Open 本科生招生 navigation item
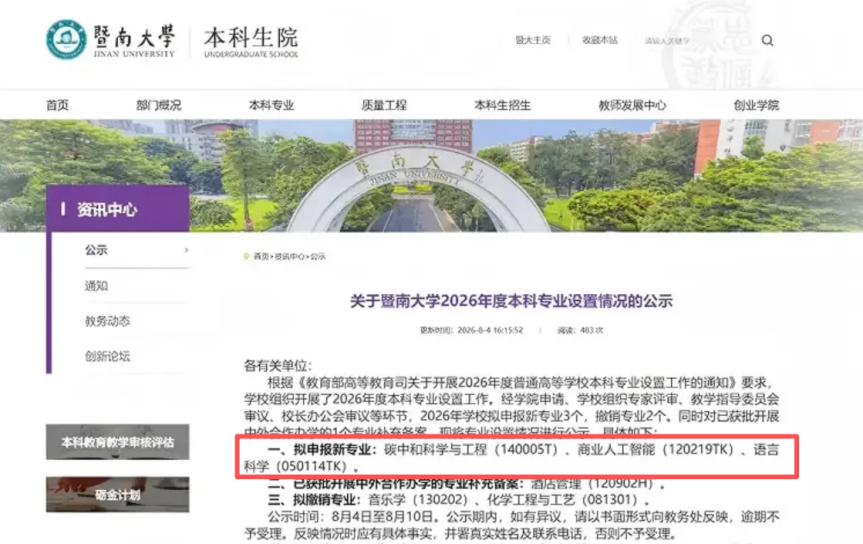 pos(502,105)
